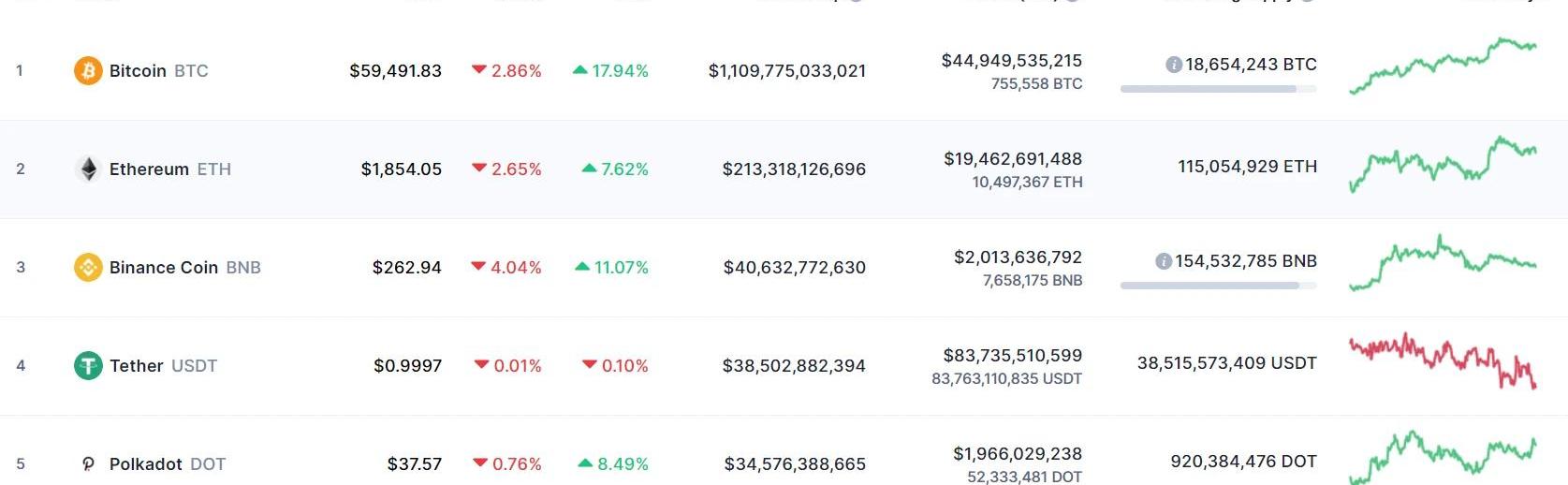1568x485 pixels.
Task: Click the BNB circulating supply progress bar
Action: [x=1217, y=286]
